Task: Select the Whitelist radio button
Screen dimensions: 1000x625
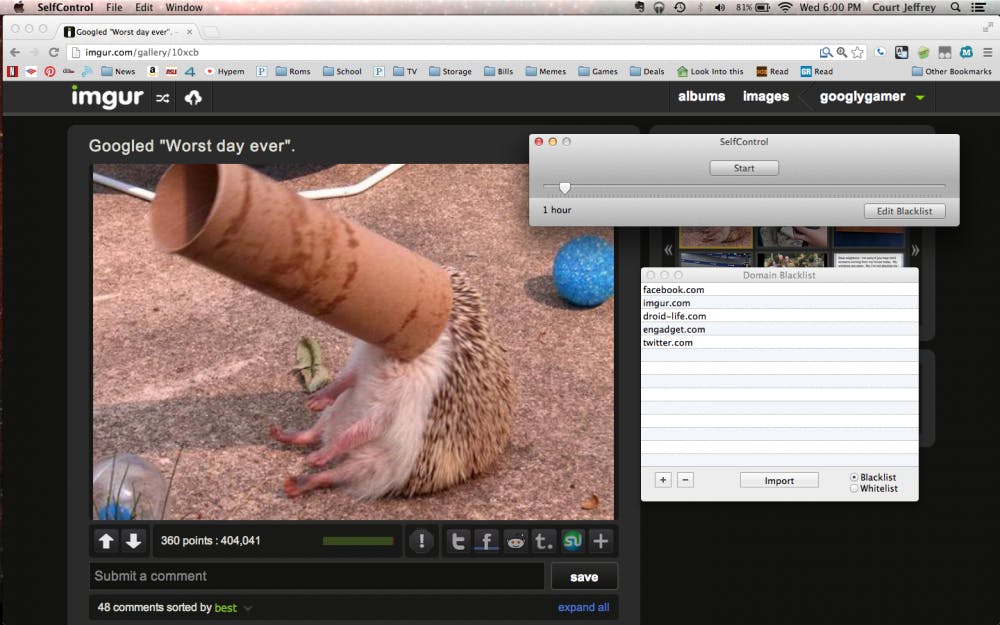Action: click(x=854, y=488)
